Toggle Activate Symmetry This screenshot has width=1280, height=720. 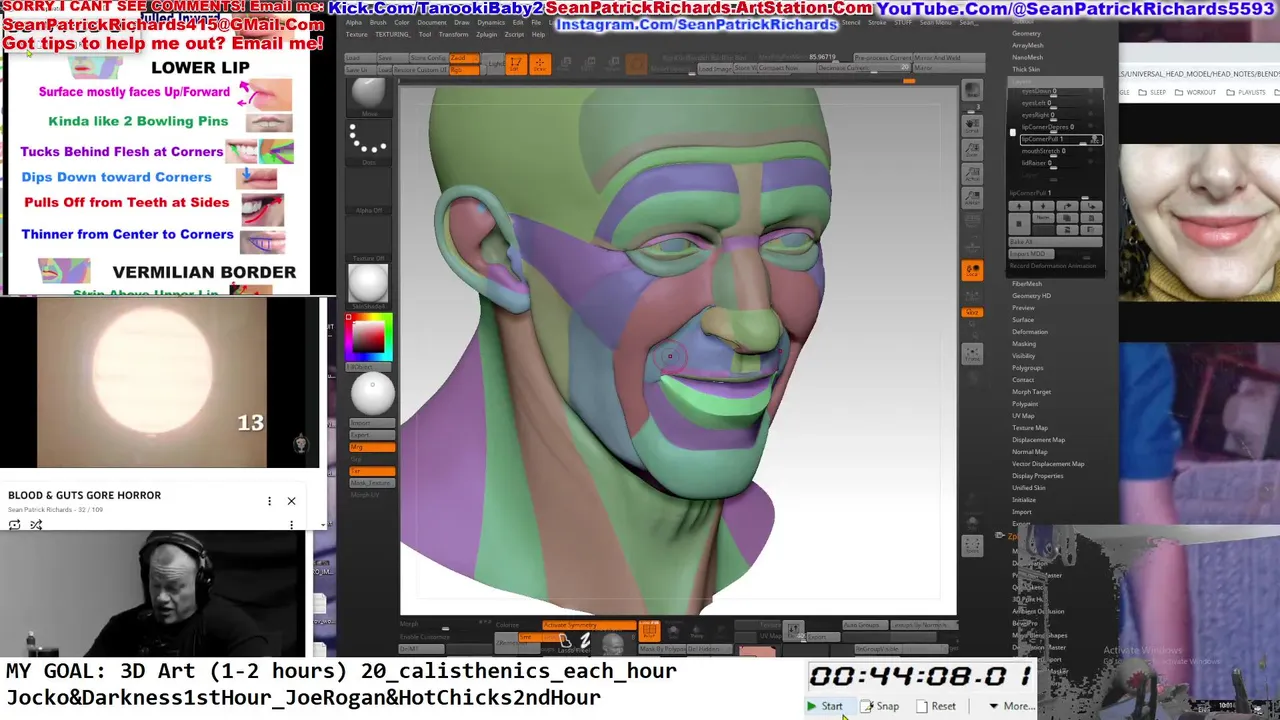(x=589, y=625)
